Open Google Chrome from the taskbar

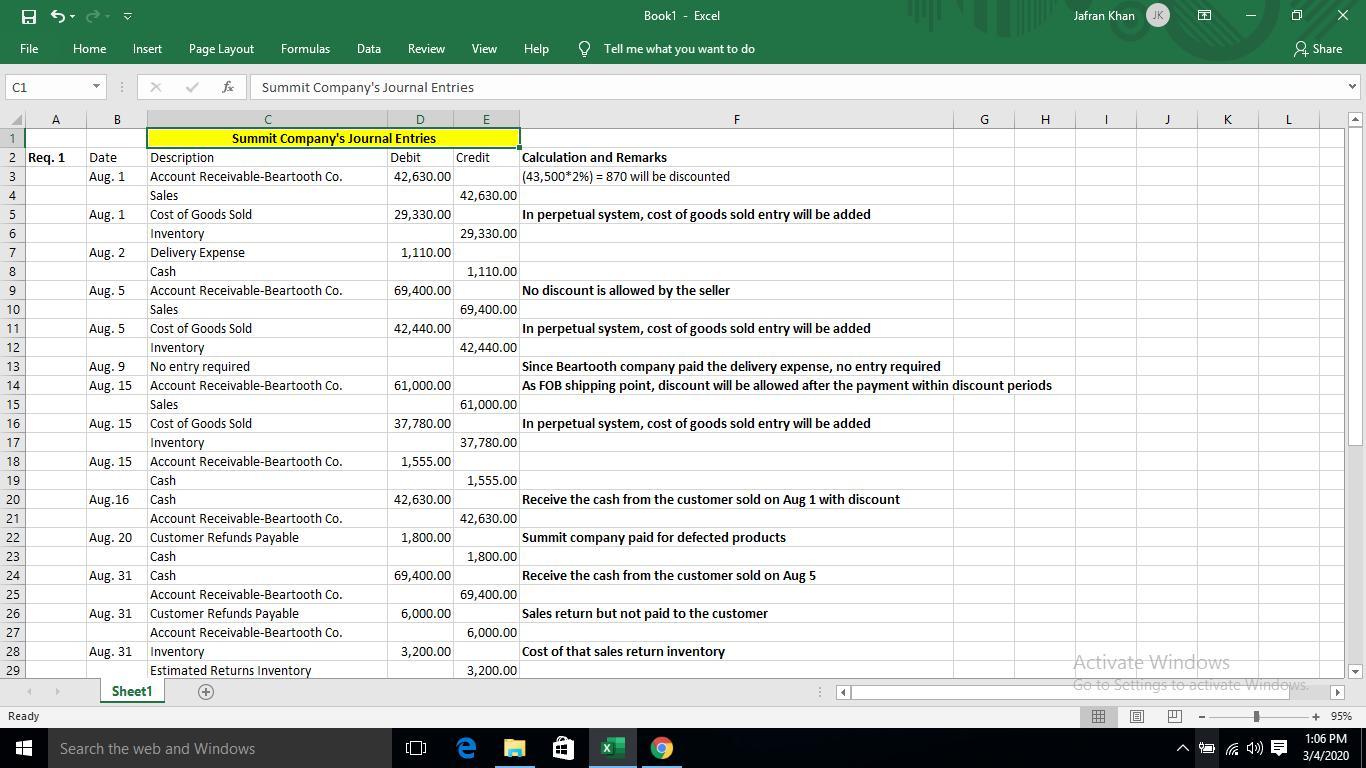point(661,748)
